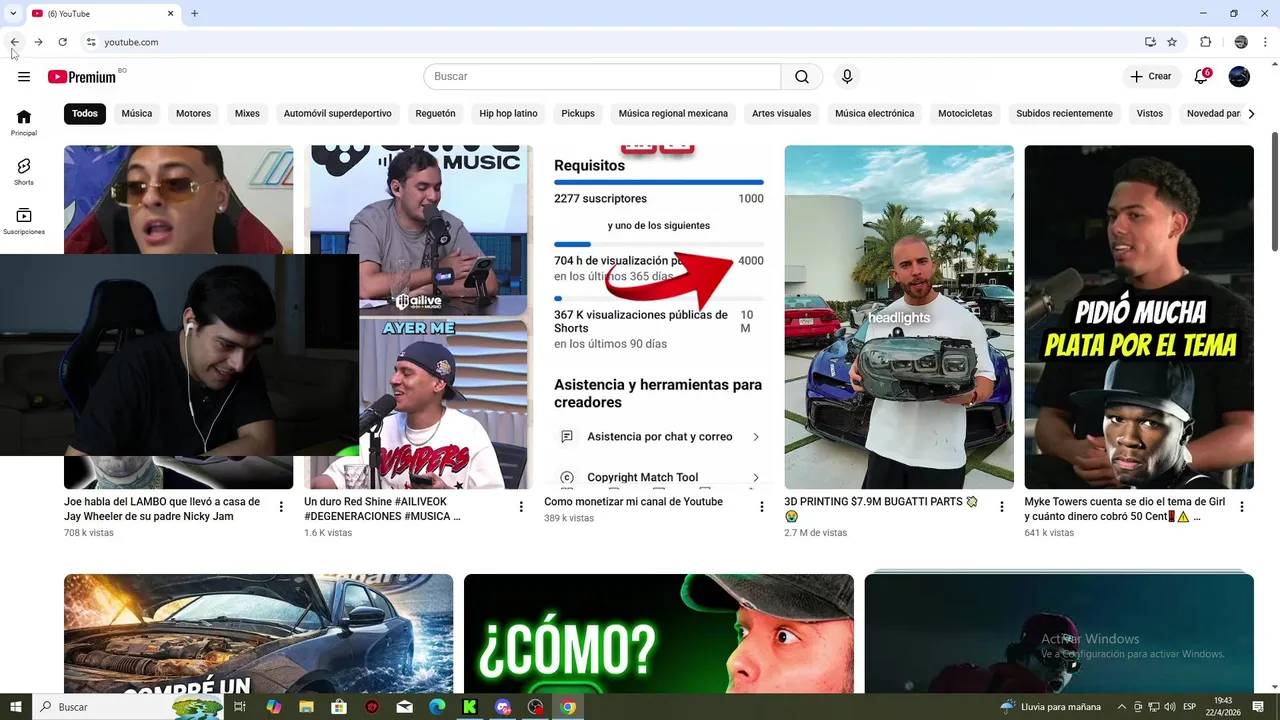Viewport: 1280px width, 720px height.
Task: Open the green ¿CÓMO? video thumbnail
Action: [659, 634]
